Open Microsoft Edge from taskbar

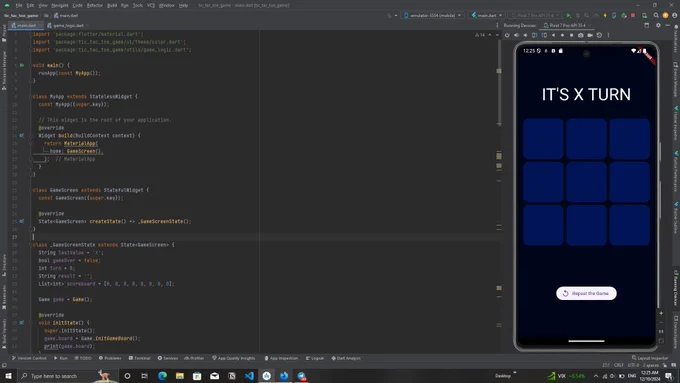click(162, 376)
